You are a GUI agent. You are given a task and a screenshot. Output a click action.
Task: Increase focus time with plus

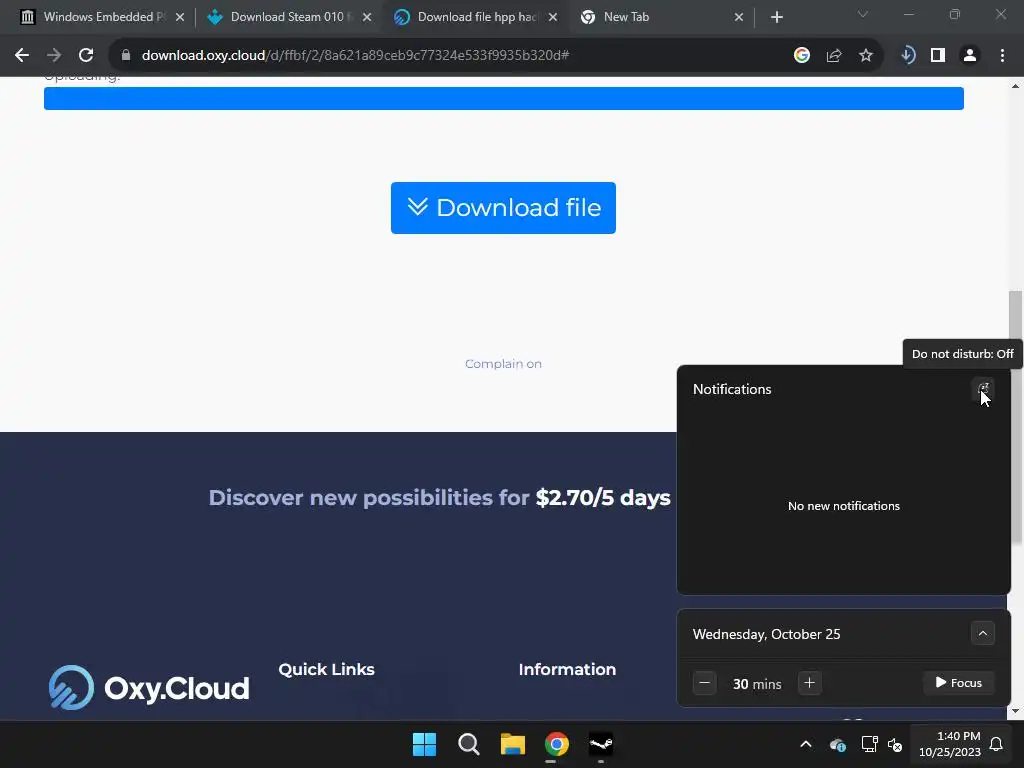(x=809, y=683)
